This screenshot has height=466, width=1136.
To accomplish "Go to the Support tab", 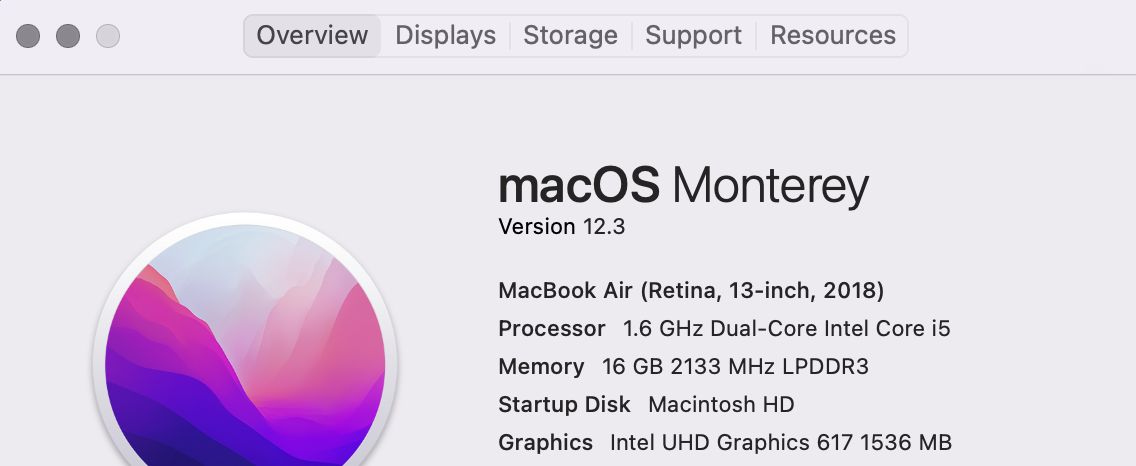I will pyautogui.click(x=693, y=36).
